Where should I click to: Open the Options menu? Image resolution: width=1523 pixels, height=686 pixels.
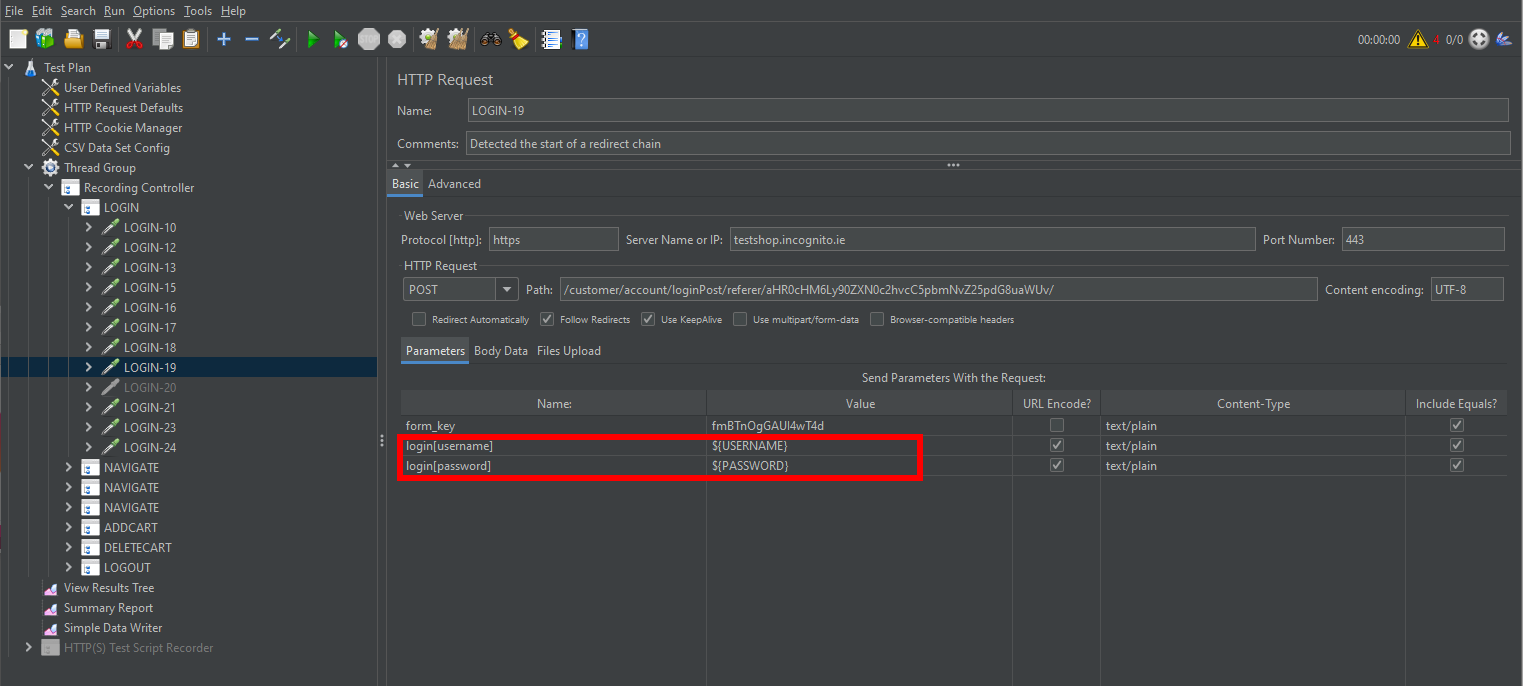(x=154, y=10)
